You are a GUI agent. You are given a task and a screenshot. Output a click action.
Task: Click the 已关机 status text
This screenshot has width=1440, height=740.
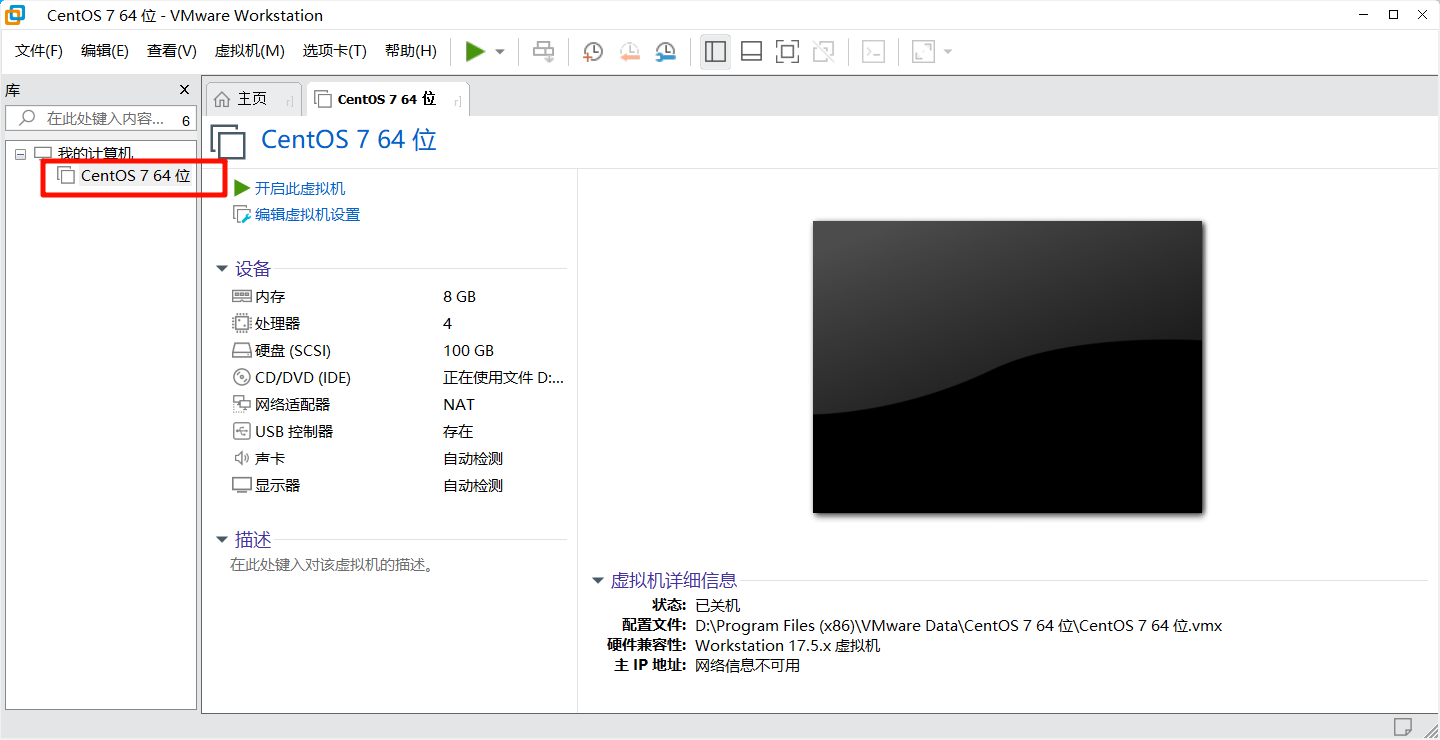click(717, 606)
